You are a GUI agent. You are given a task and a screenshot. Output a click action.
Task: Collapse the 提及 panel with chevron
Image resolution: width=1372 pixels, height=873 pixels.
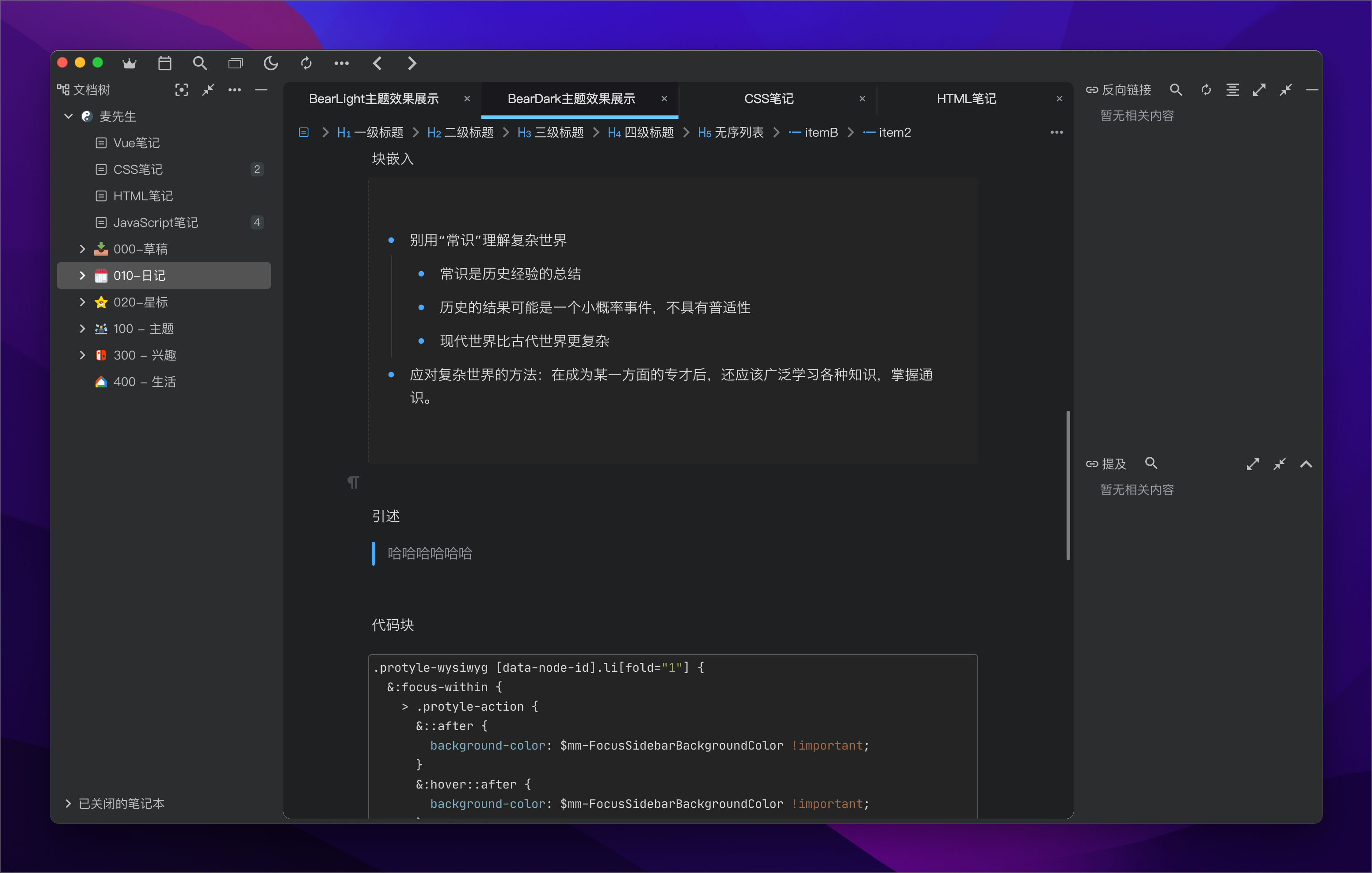(x=1306, y=464)
